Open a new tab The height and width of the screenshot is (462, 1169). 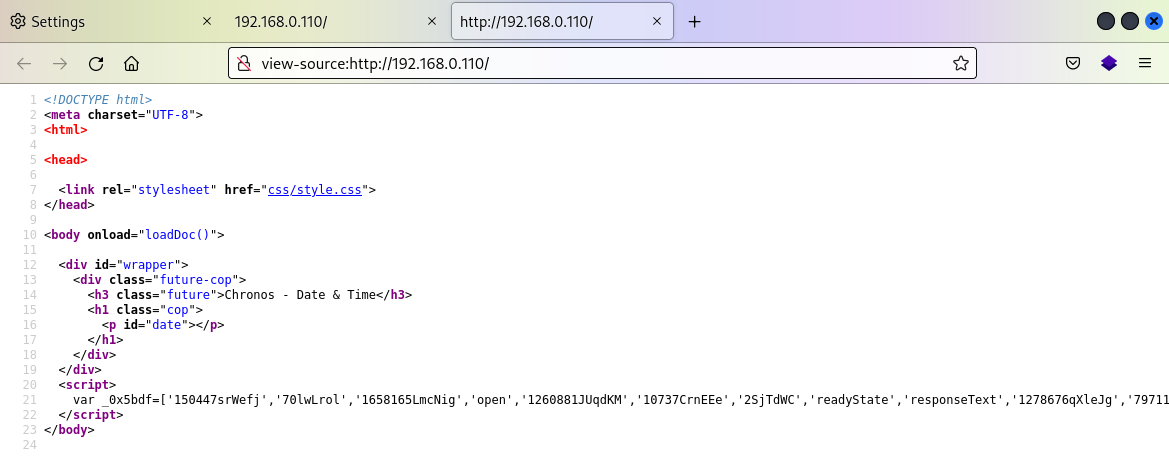point(694,22)
